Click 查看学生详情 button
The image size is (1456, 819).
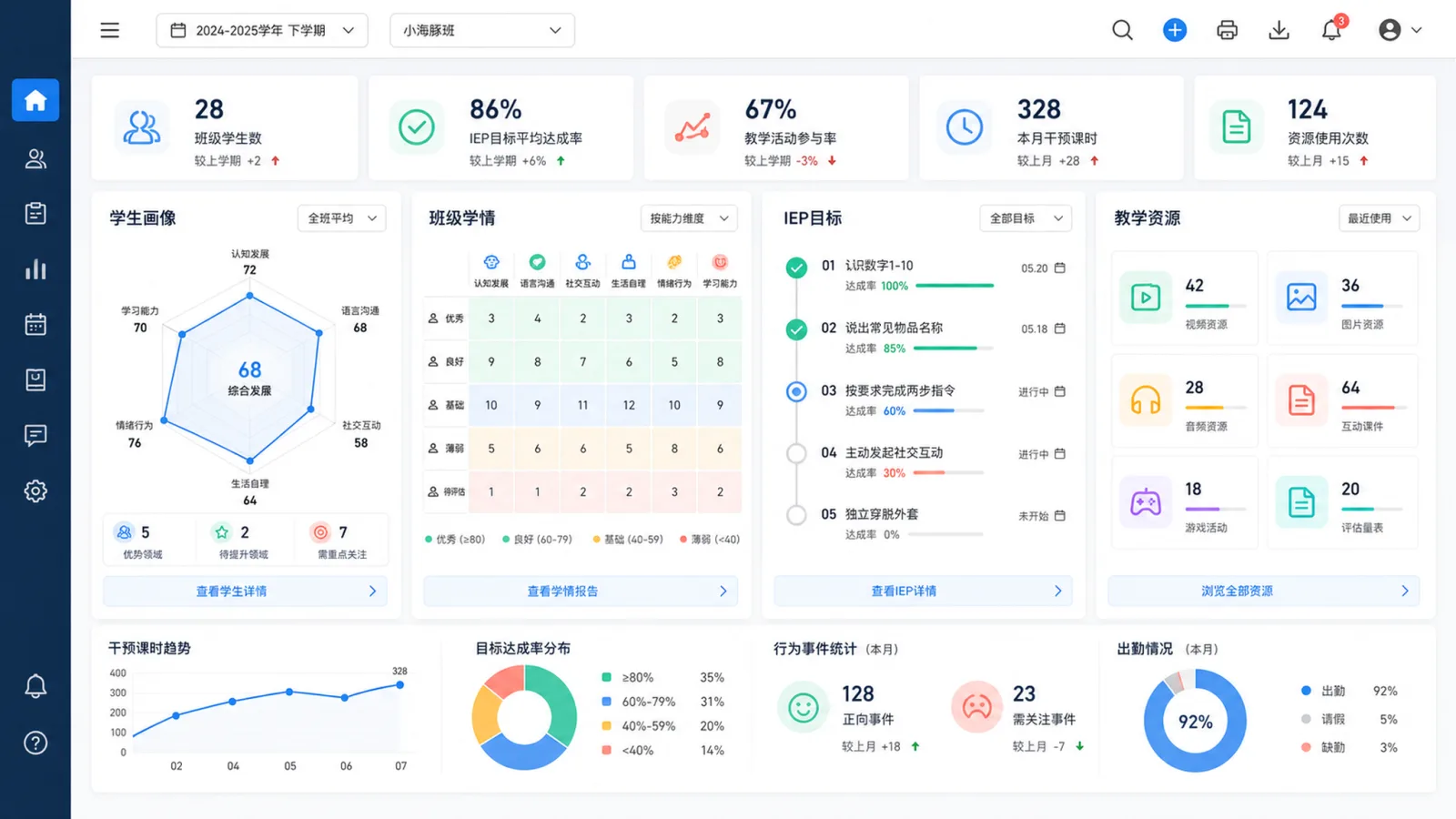pos(245,591)
